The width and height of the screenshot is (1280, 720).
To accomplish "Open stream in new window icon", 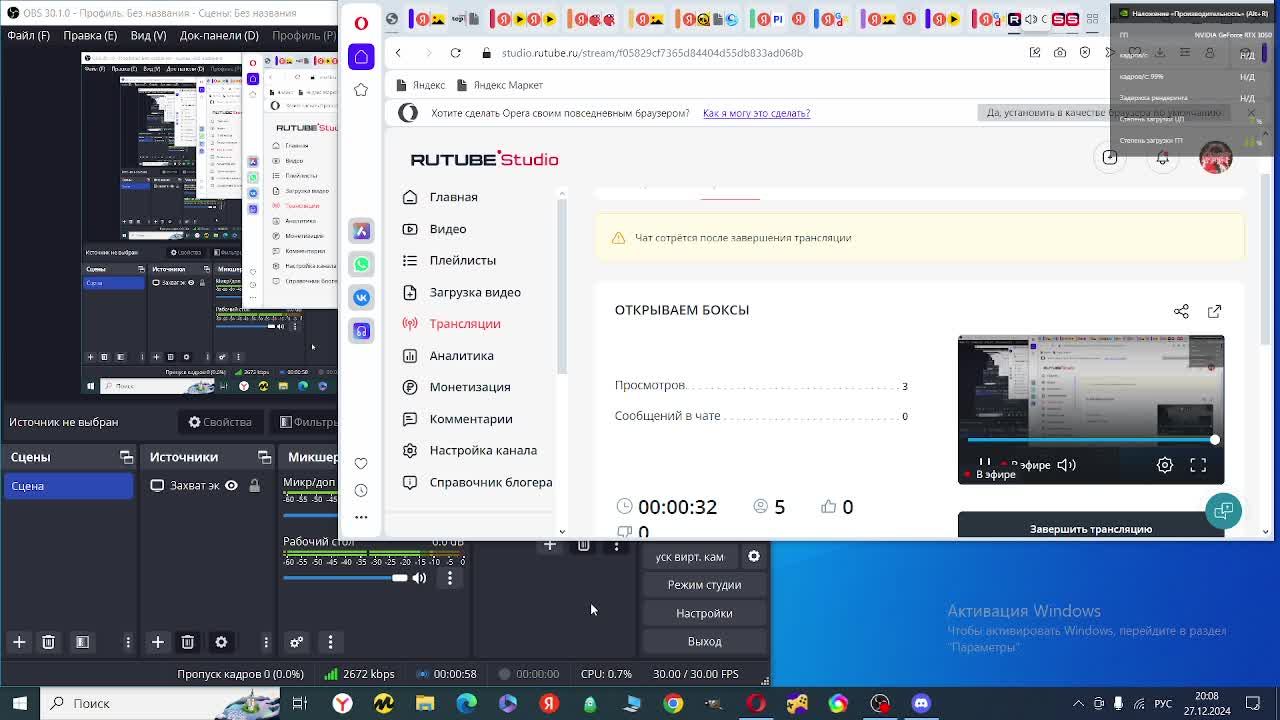I will (1214, 311).
